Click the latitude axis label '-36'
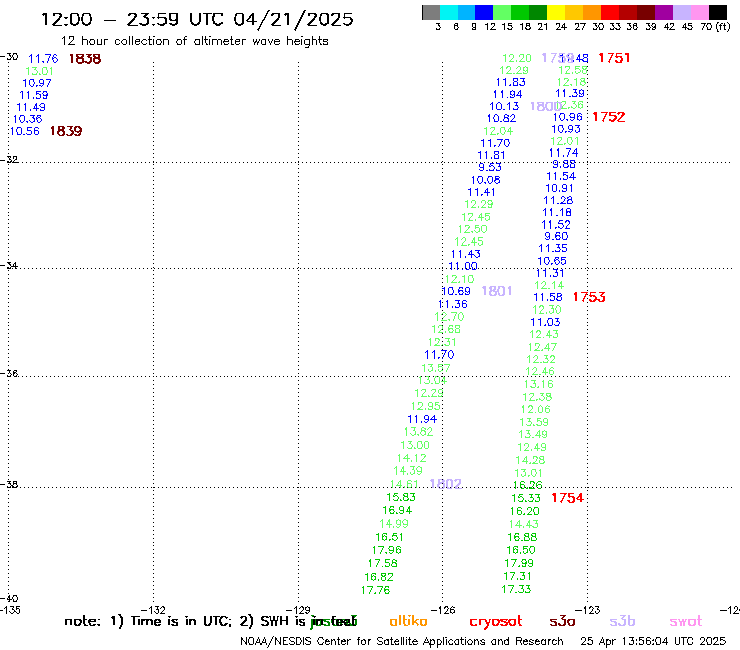The height and width of the screenshot is (650, 740). 9,373
